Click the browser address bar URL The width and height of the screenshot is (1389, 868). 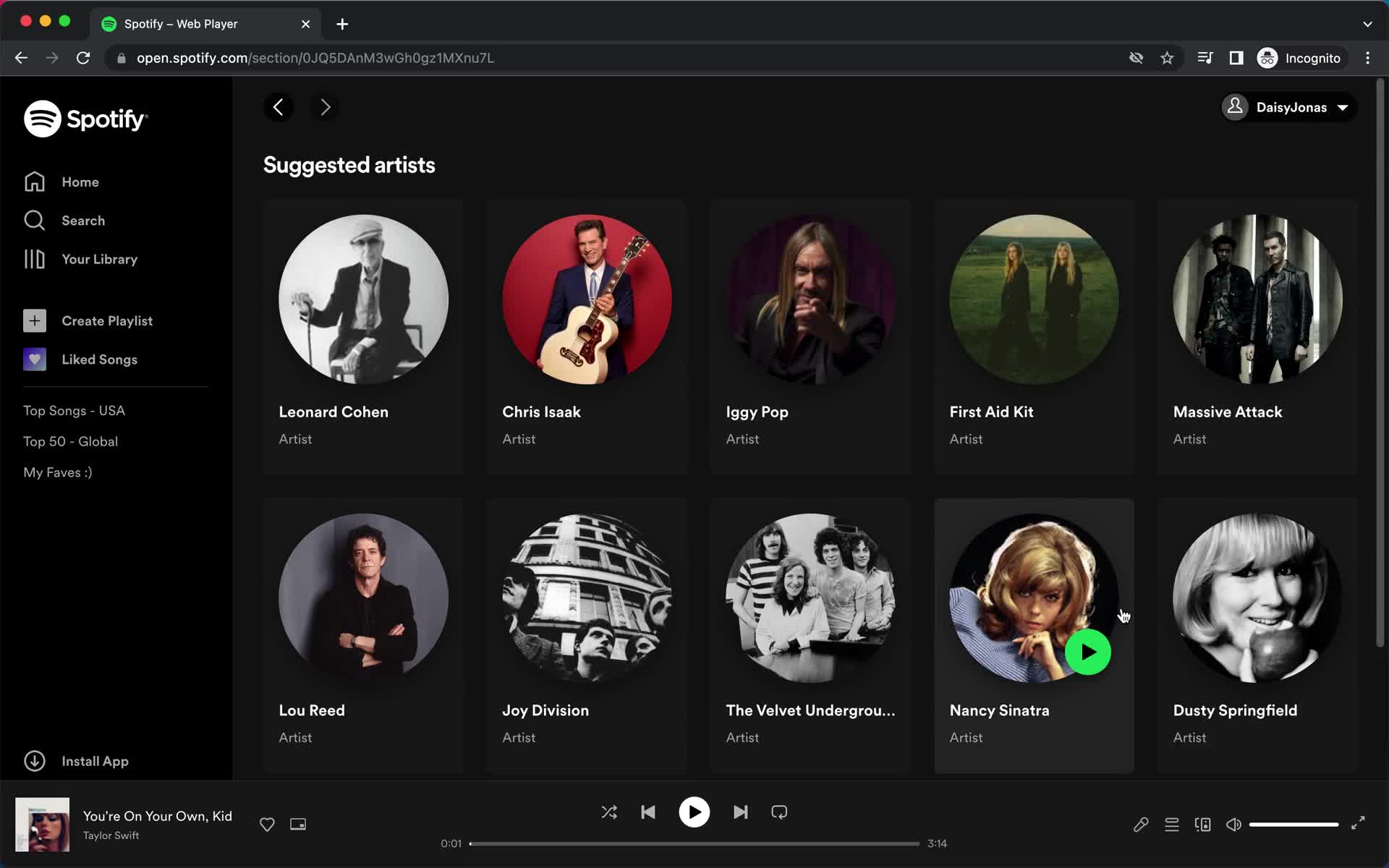click(x=315, y=58)
